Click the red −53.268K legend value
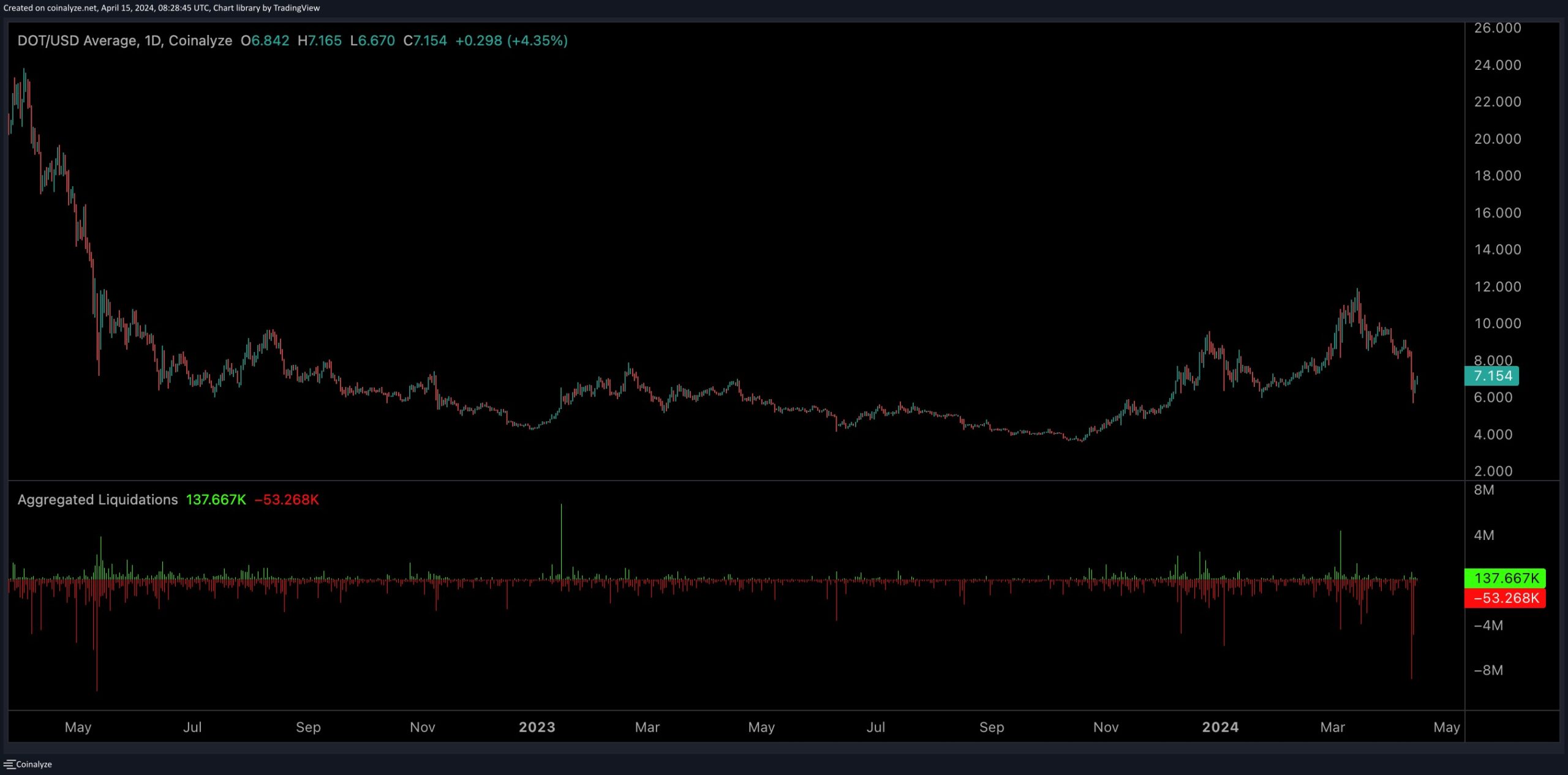Screen dimensions: 1568x775 tap(287, 500)
